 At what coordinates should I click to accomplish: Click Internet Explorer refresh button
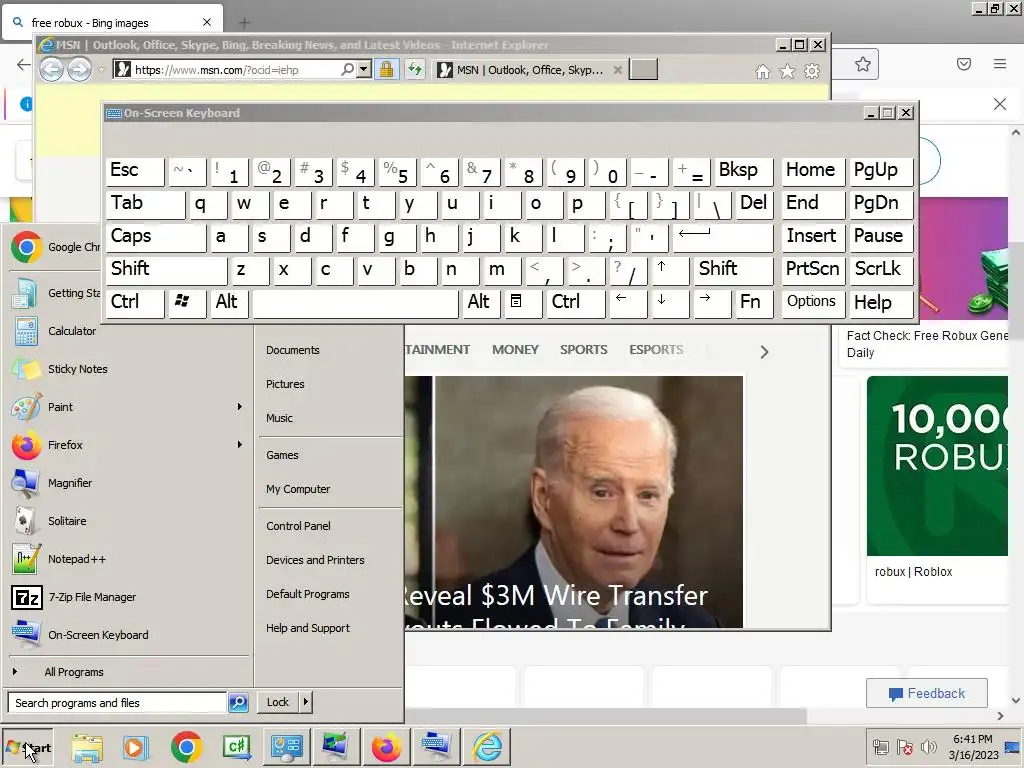pyautogui.click(x=415, y=69)
